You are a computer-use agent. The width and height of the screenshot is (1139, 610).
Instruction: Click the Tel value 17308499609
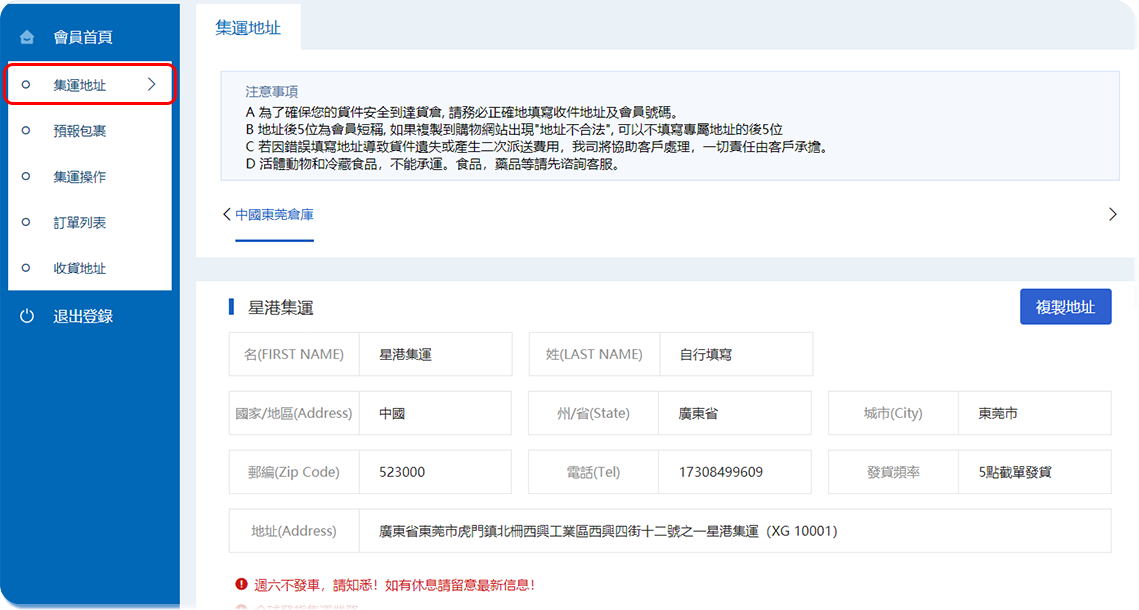(720, 472)
